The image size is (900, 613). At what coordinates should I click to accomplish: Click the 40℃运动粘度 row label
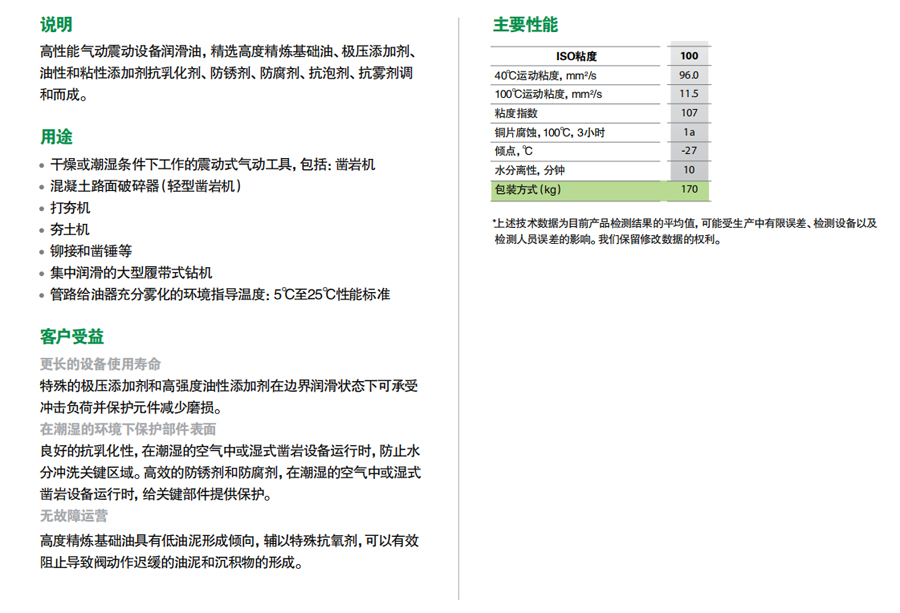tap(545, 75)
